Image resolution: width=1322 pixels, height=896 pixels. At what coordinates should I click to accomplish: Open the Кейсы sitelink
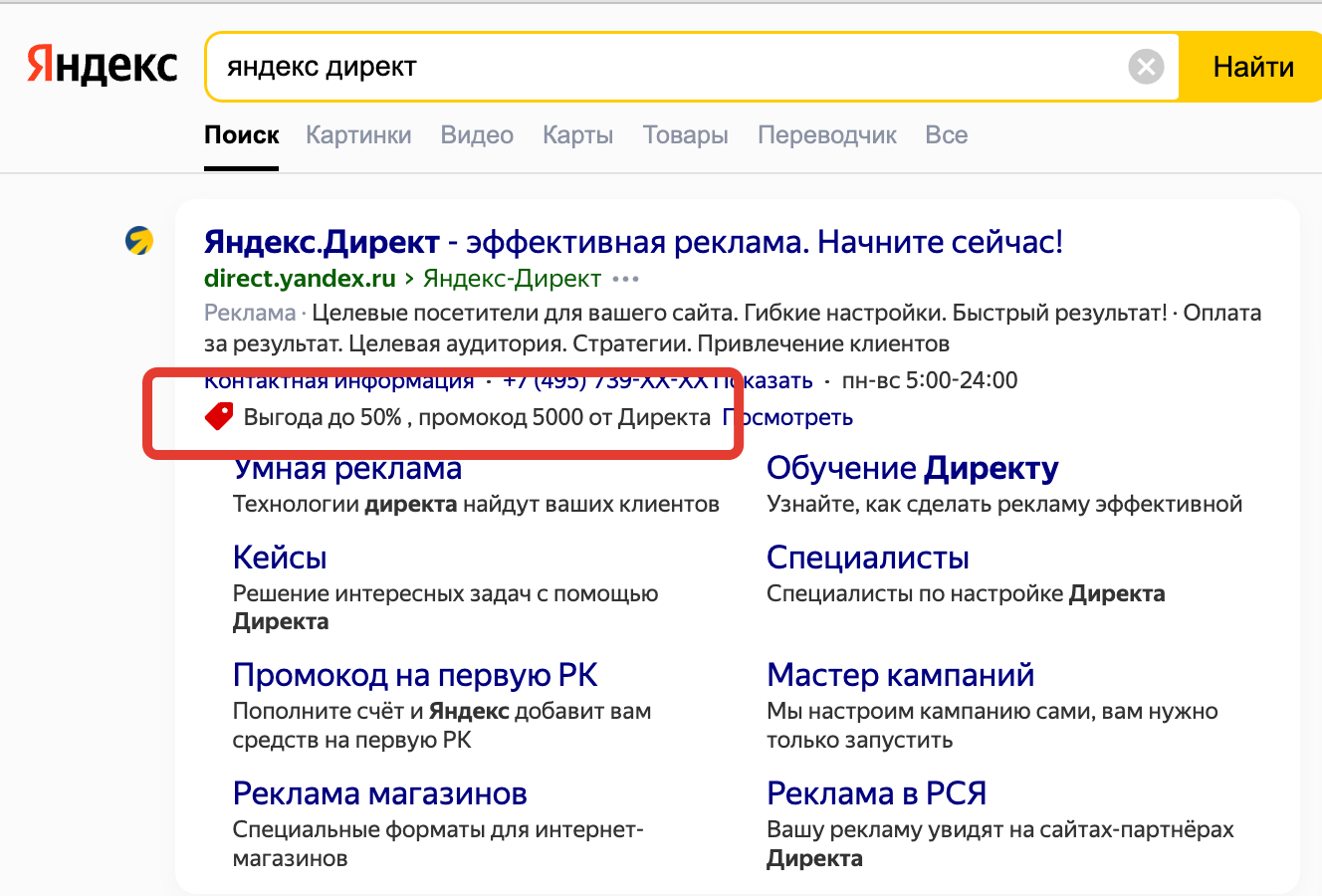point(280,558)
